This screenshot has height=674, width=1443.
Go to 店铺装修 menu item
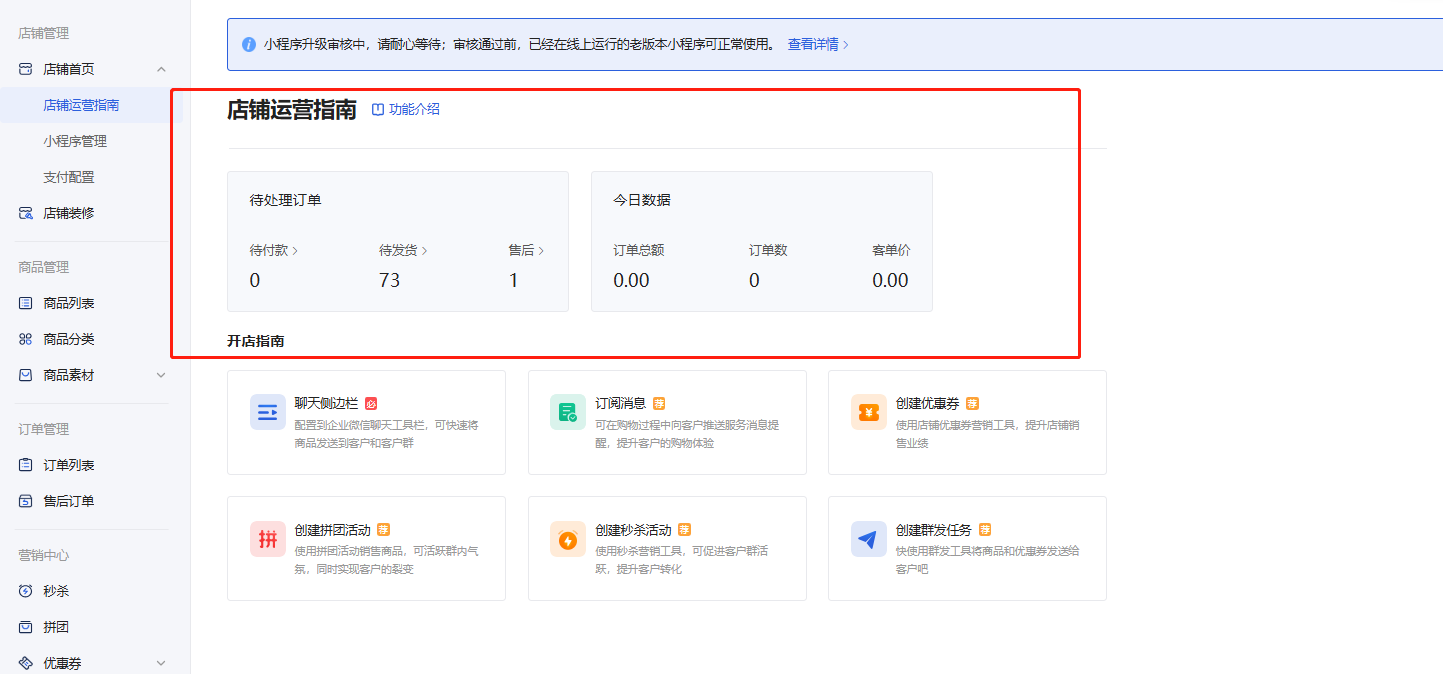coord(69,213)
